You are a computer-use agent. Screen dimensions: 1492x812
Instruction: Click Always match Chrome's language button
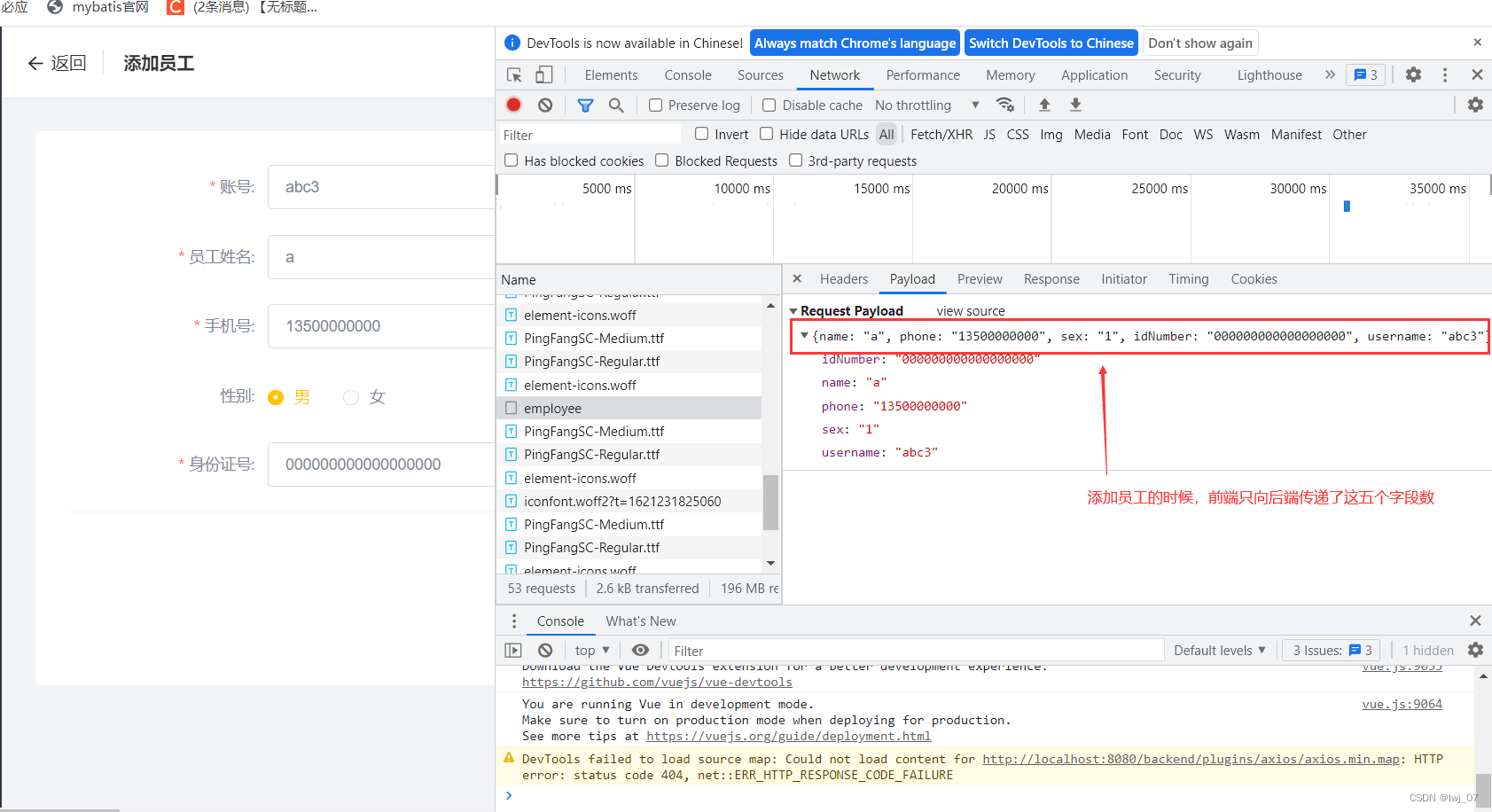point(855,43)
